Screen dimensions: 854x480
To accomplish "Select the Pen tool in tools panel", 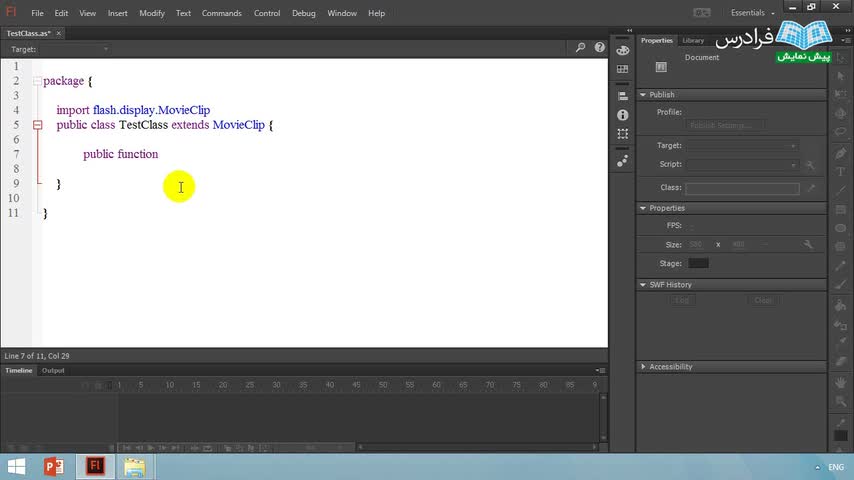I will 841,153.
